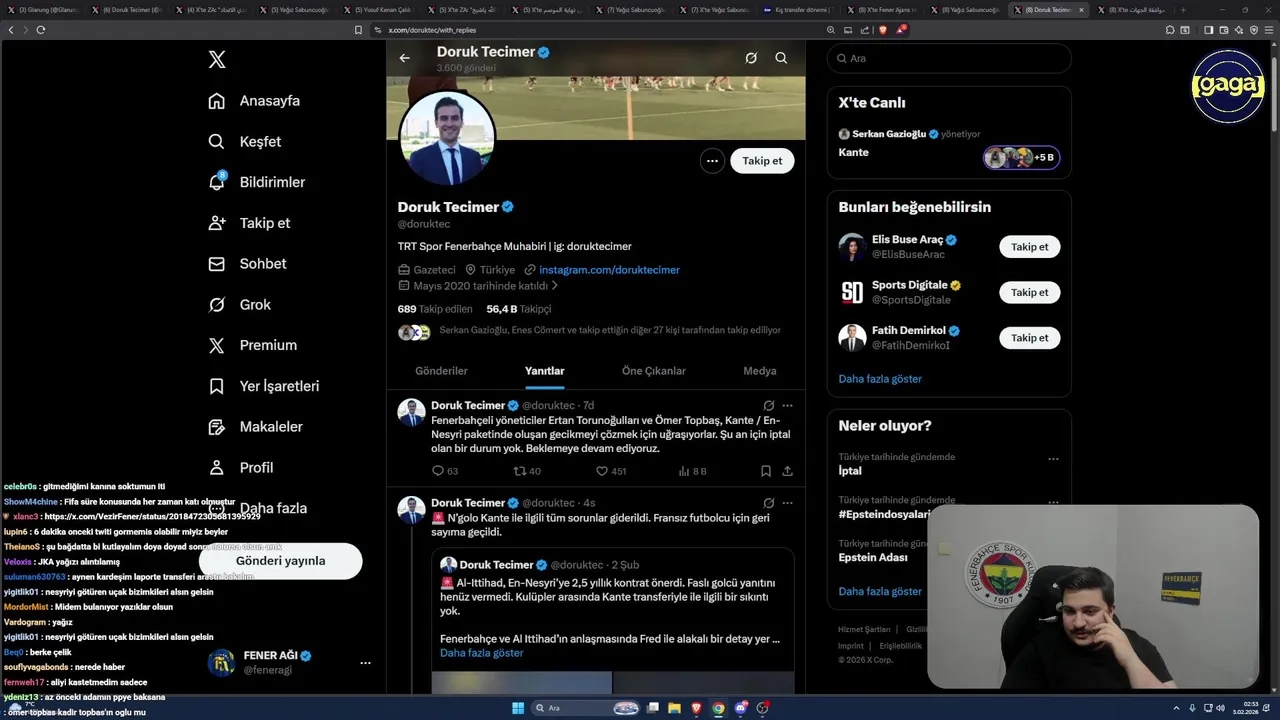Open the Hizmet Şartları footer link
1280x720 pixels.
click(864, 629)
